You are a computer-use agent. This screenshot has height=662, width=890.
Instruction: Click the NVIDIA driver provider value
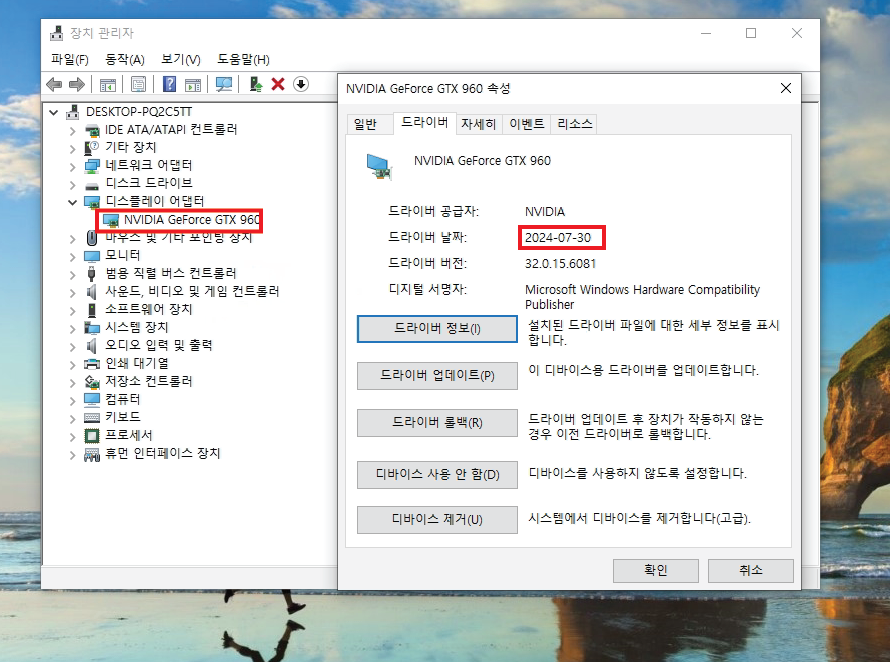point(545,212)
